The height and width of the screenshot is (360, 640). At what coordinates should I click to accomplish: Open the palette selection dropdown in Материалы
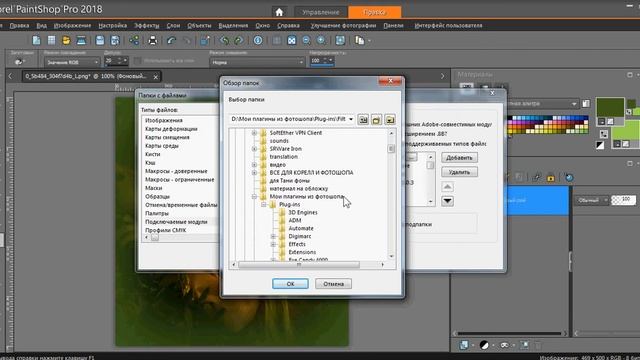click(574, 104)
